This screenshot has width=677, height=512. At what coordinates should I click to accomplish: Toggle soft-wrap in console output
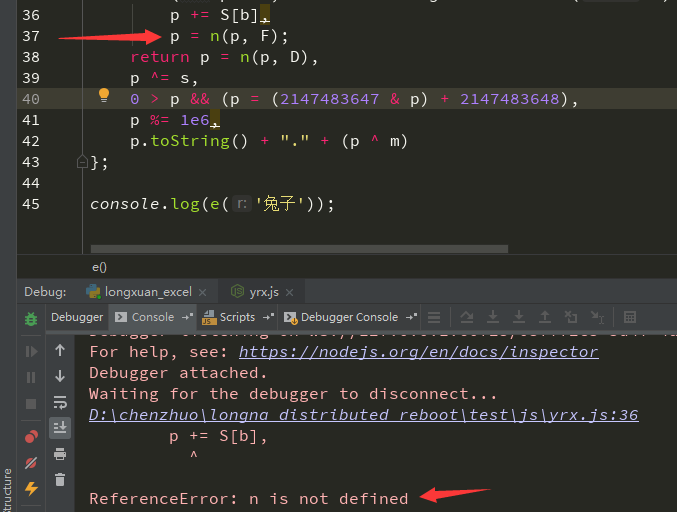[60, 402]
